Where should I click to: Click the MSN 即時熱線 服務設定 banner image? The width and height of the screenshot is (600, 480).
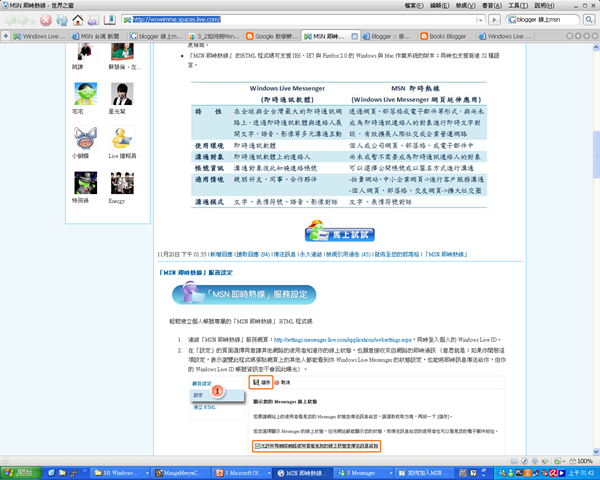point(244,294)
